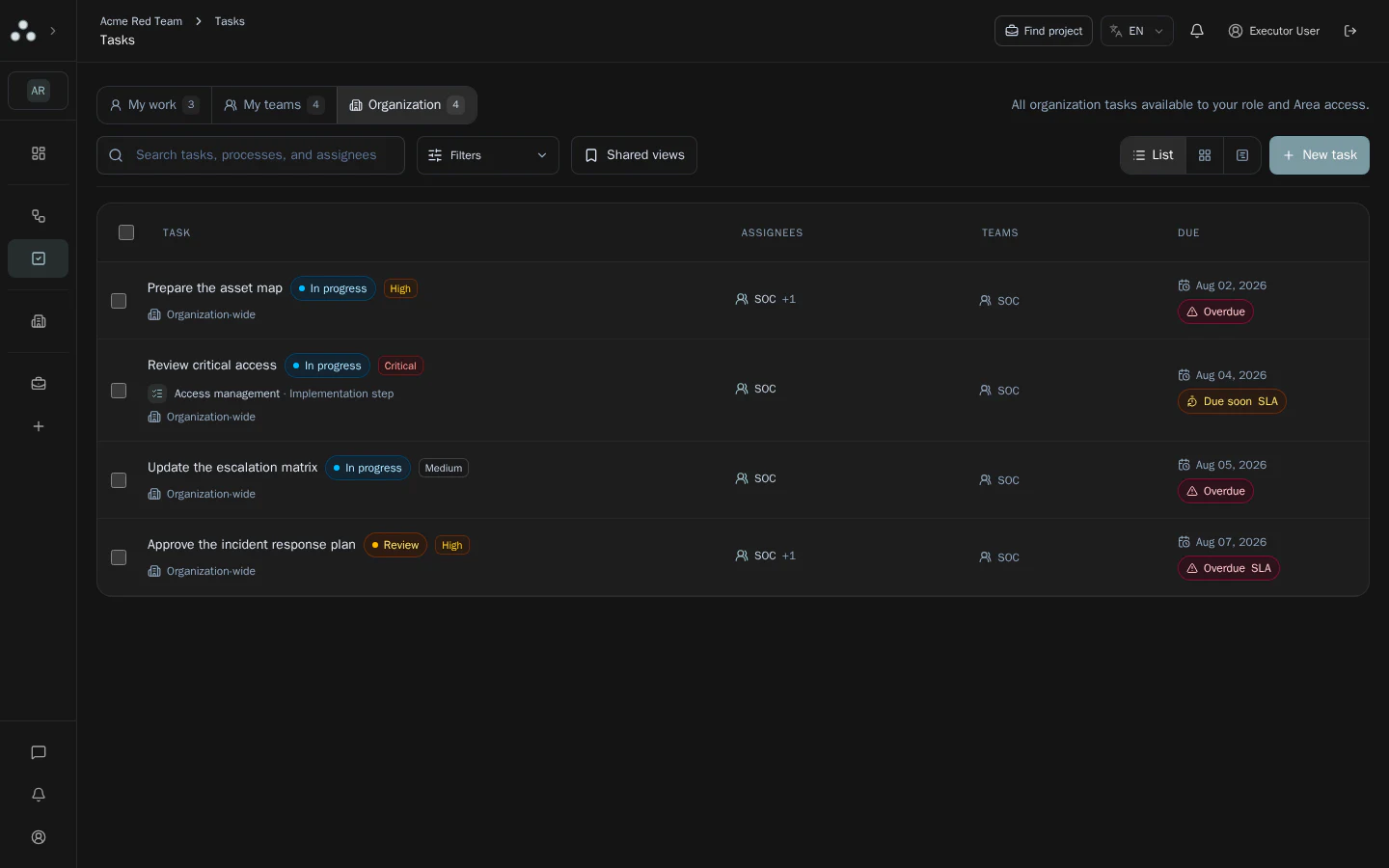The width and height of the screenshot is (1389, 868).
Task: Click the Access management process icon
Action: point(157,393)
